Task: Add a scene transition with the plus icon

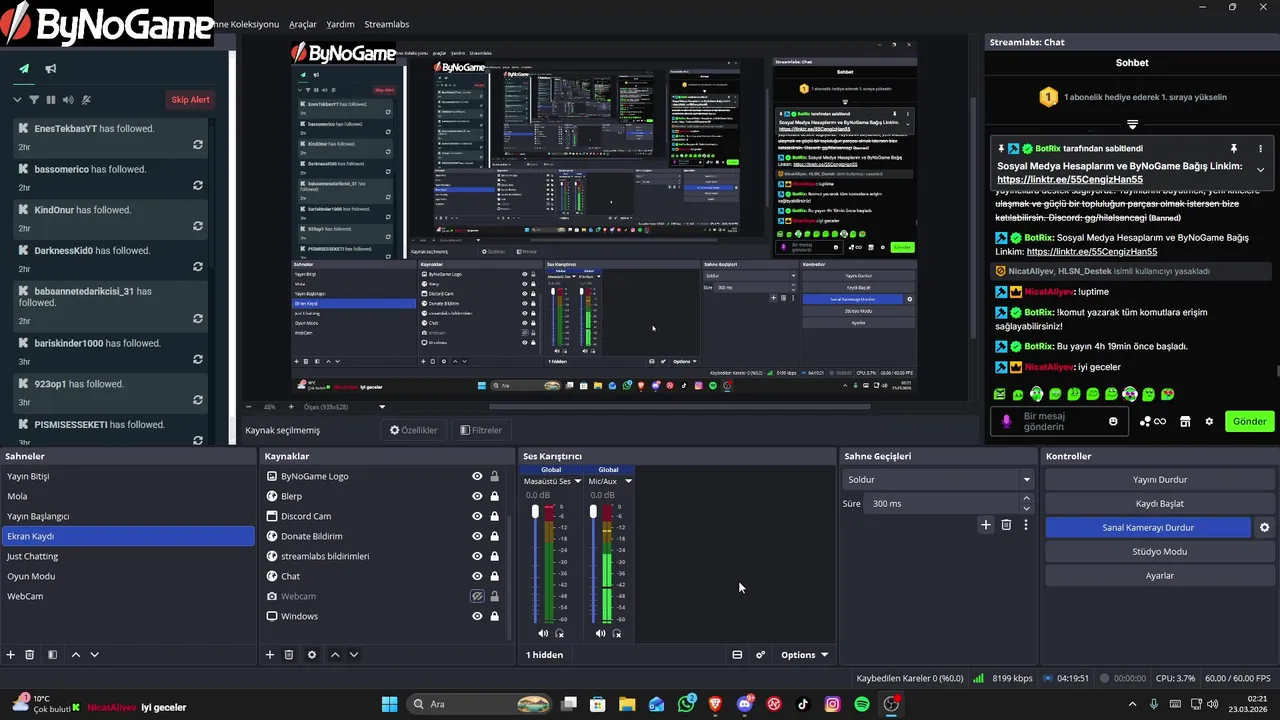Action: (986, 525)
